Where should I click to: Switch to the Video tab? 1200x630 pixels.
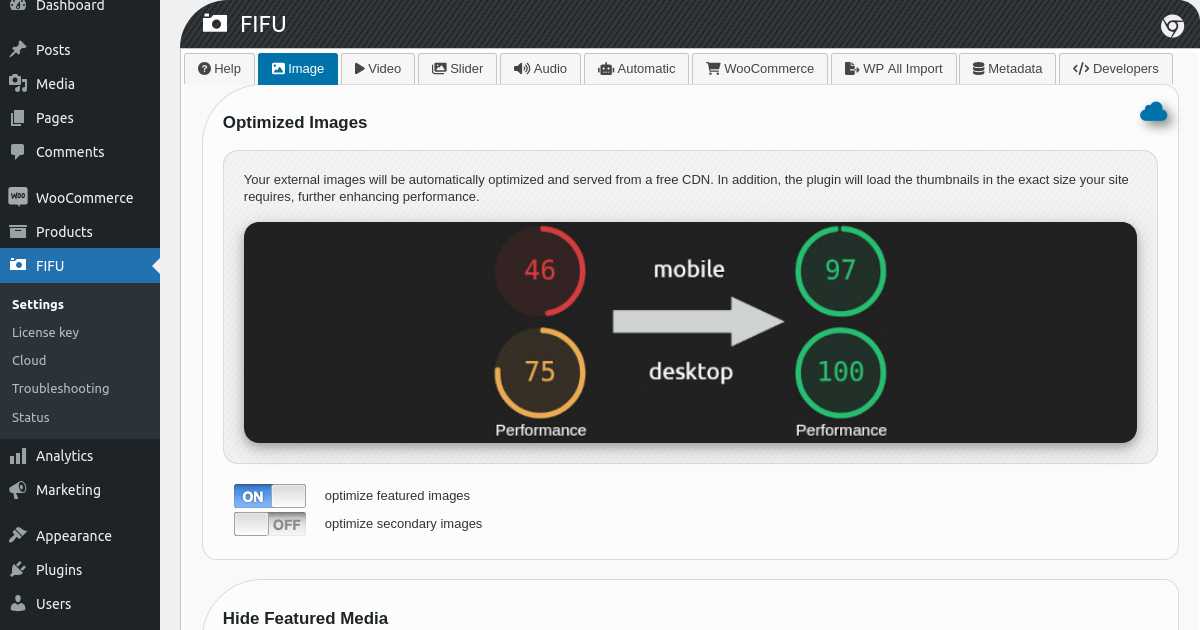pos(378,69)
